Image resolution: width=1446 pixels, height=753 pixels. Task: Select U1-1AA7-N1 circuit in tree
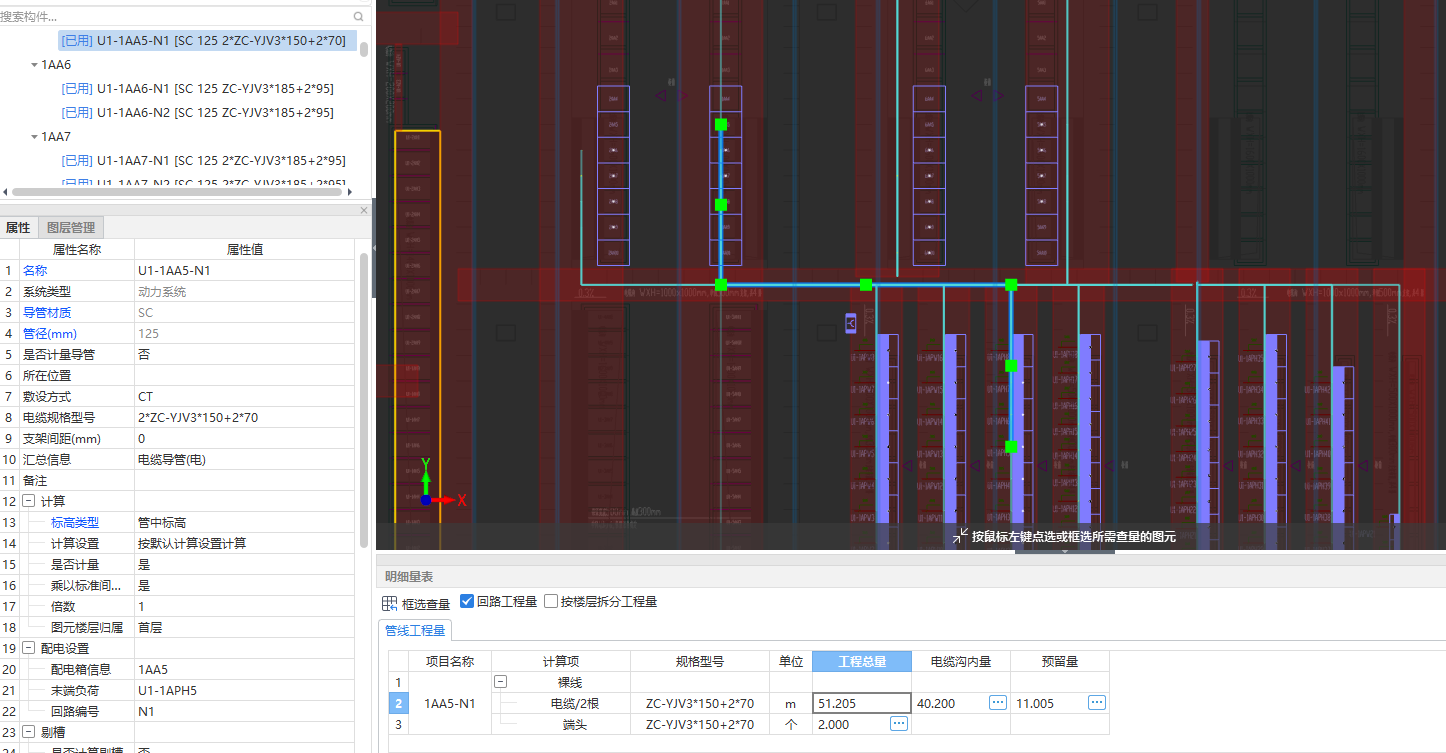[204, 161]
